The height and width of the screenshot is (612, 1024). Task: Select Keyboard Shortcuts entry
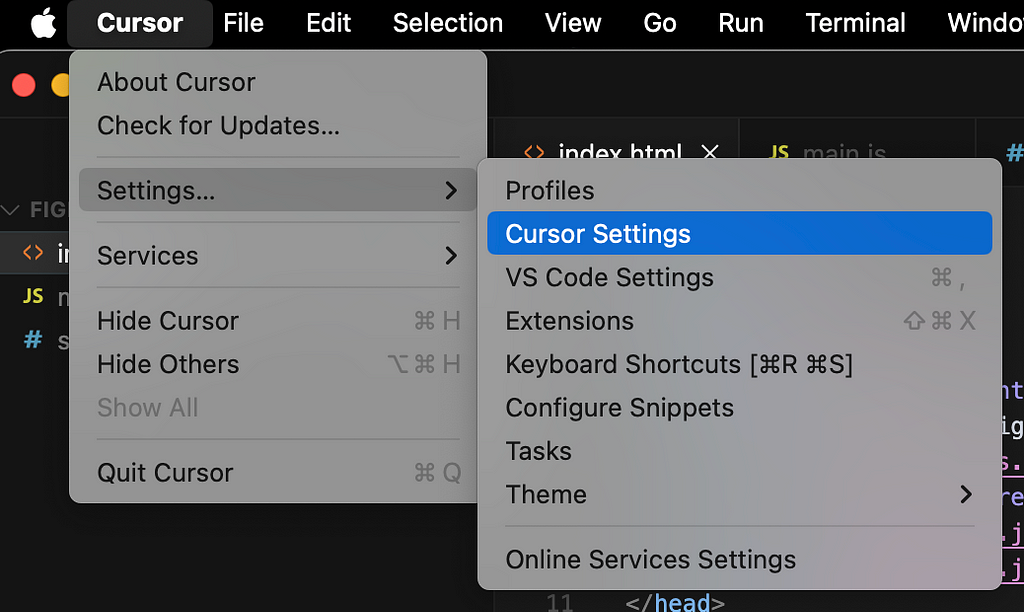[x=739, y=364]
